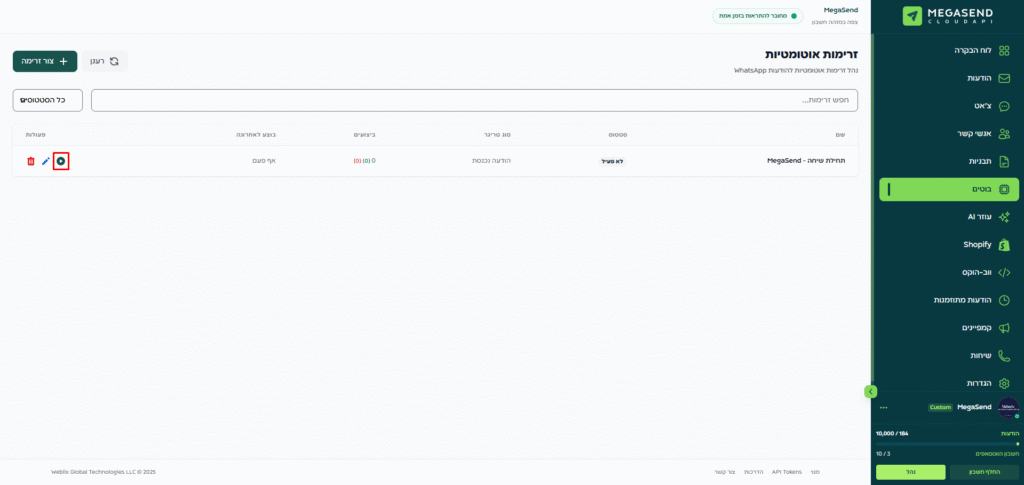Delete the flow with the red trash icon
Screen dimensions: 1024x485
31,161
